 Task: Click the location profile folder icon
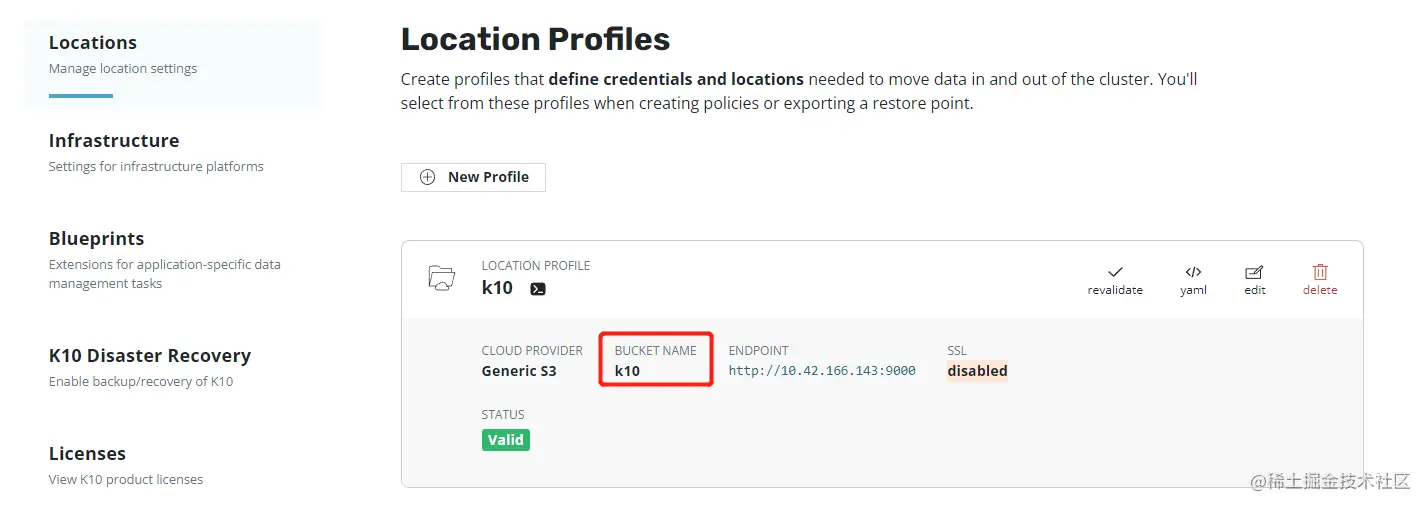tap(441, 278)
